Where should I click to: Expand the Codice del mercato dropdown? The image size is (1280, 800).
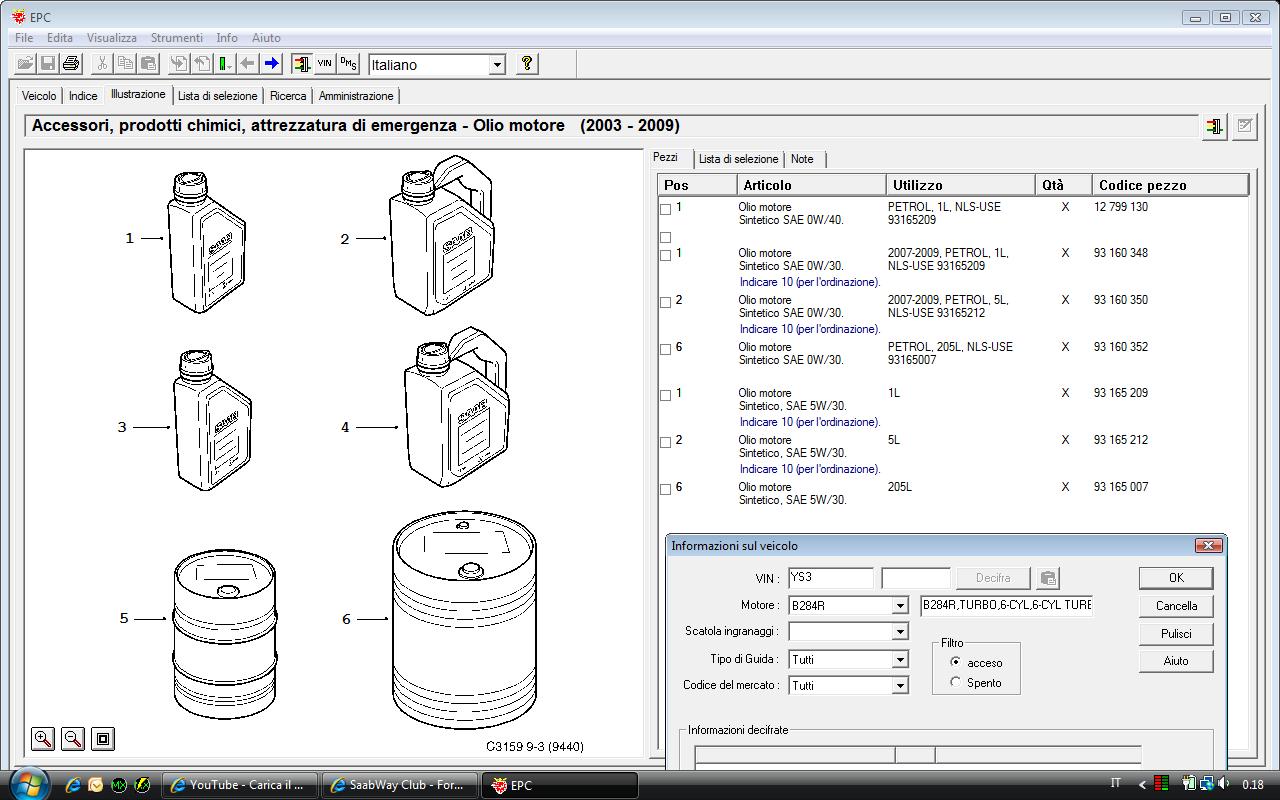pyautogui.click(x=899, y=686)
